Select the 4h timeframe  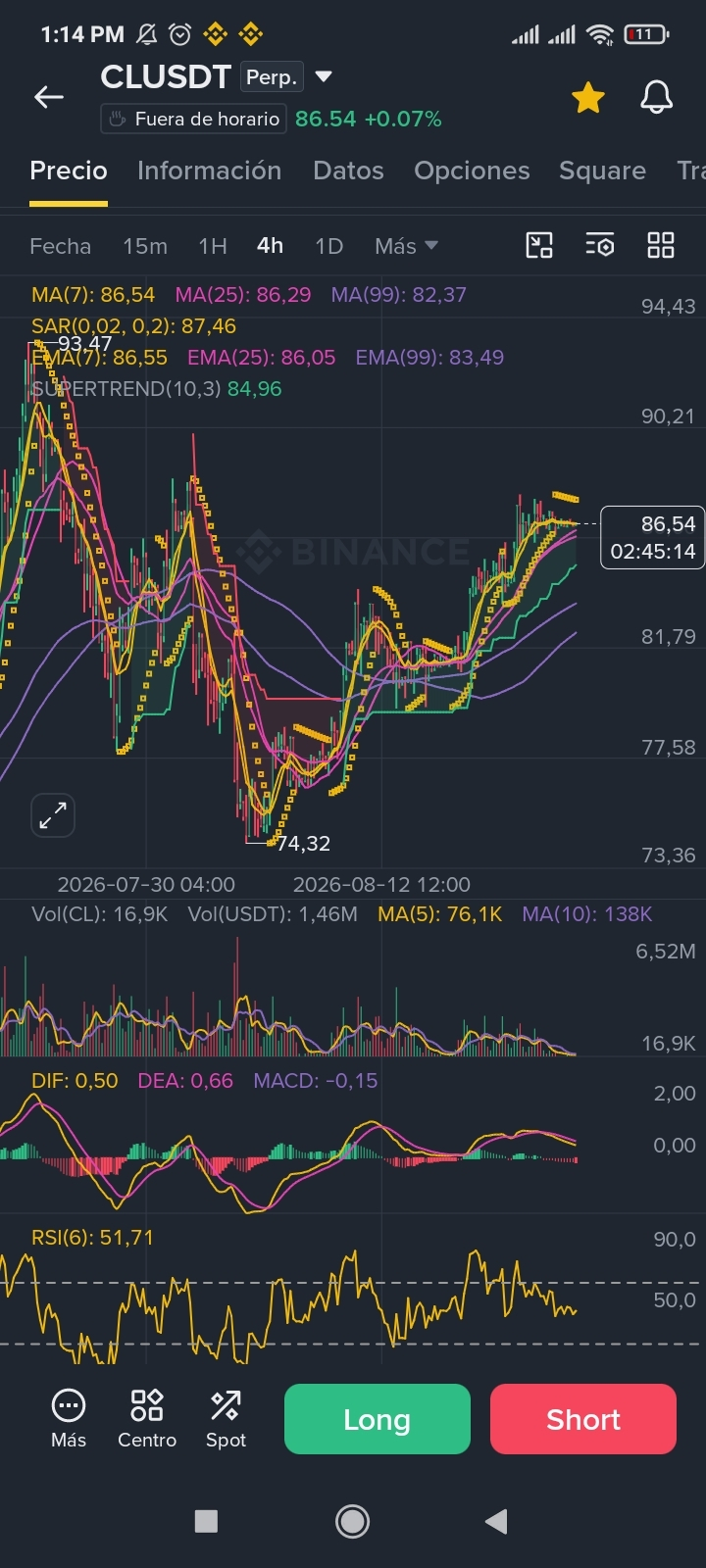[270, 245]
